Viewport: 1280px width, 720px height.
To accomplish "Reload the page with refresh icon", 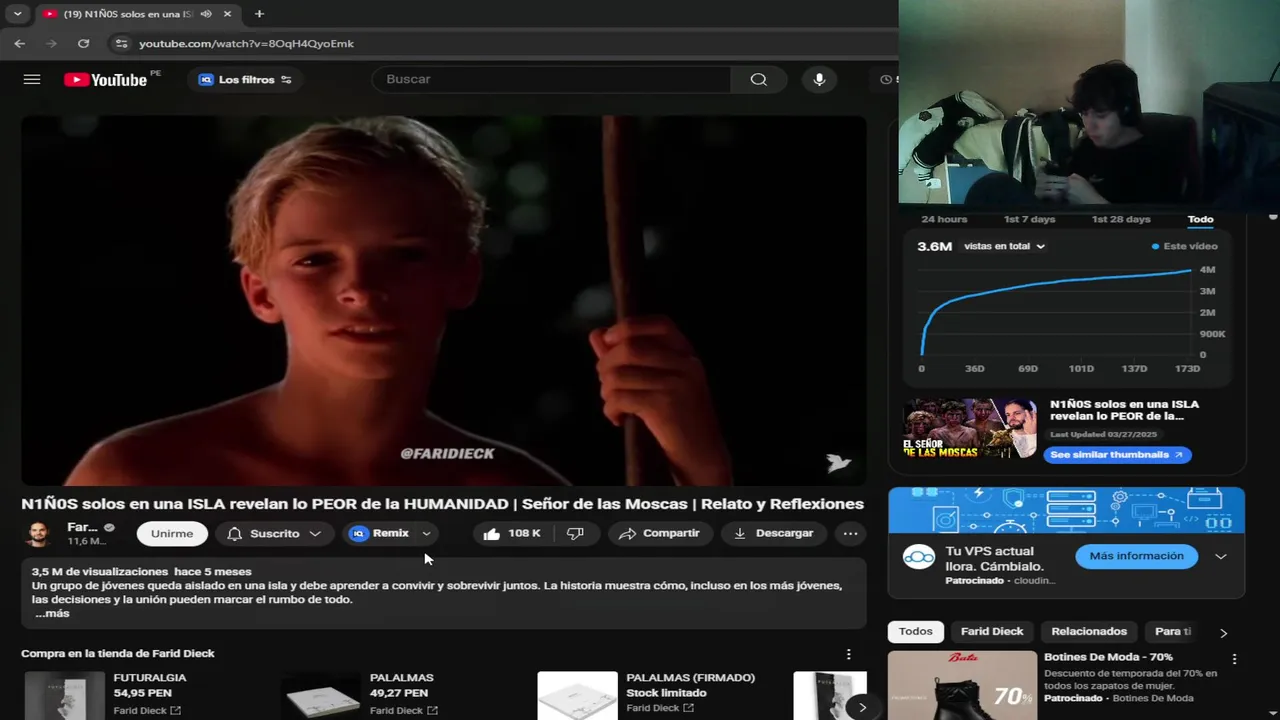I will [x=83, y=43].
